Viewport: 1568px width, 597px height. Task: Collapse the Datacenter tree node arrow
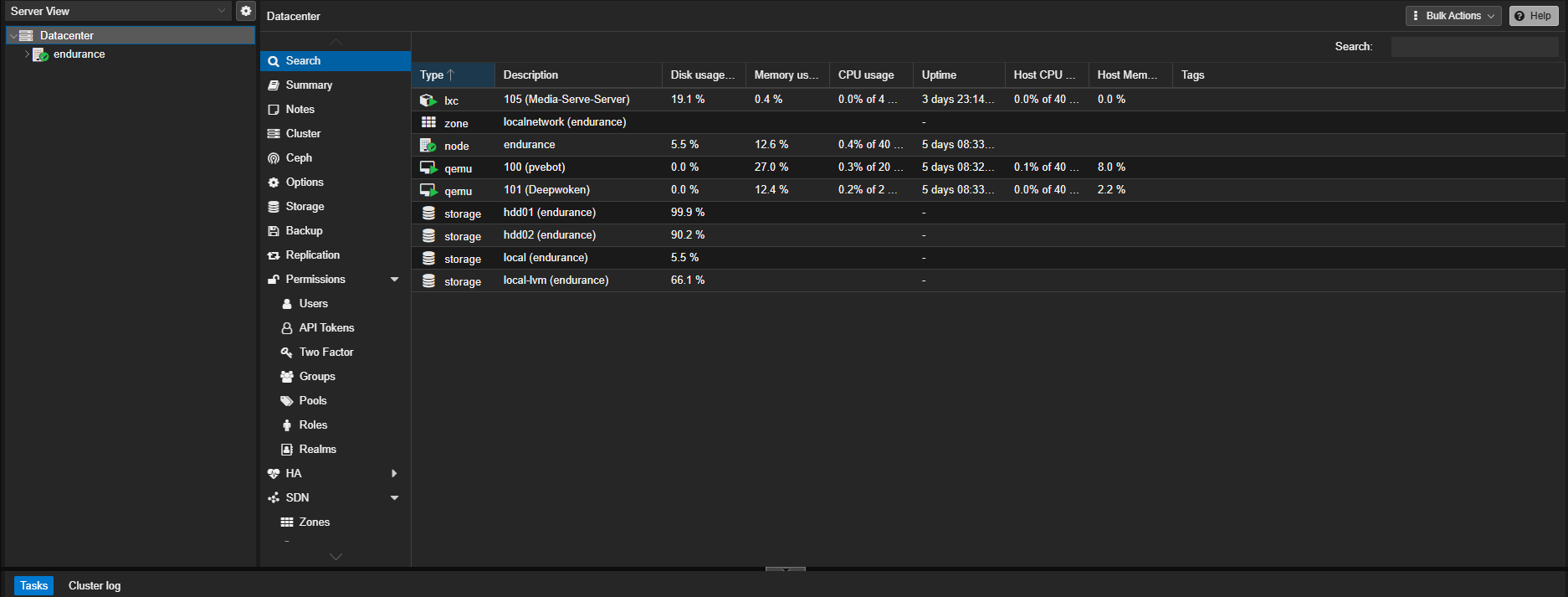pos(13,36)
